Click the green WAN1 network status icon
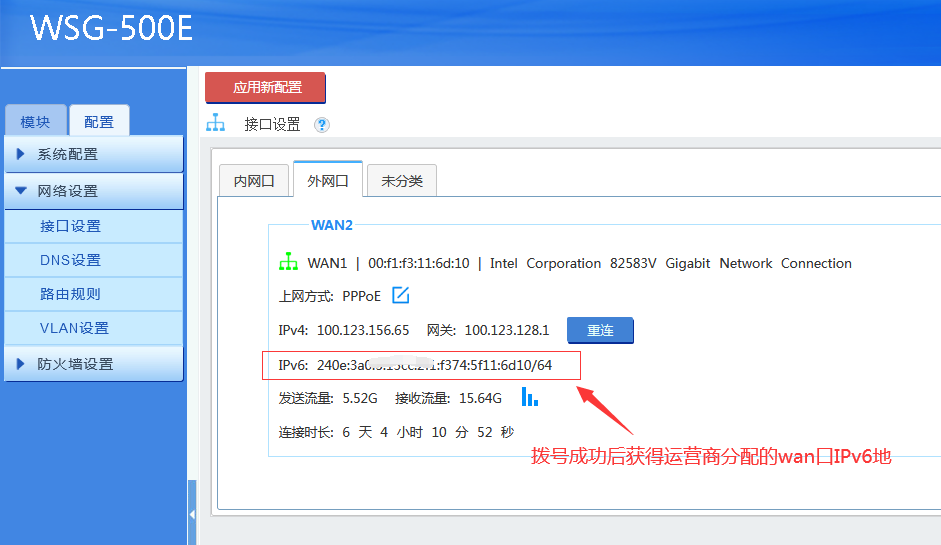 tap(288, 262)
